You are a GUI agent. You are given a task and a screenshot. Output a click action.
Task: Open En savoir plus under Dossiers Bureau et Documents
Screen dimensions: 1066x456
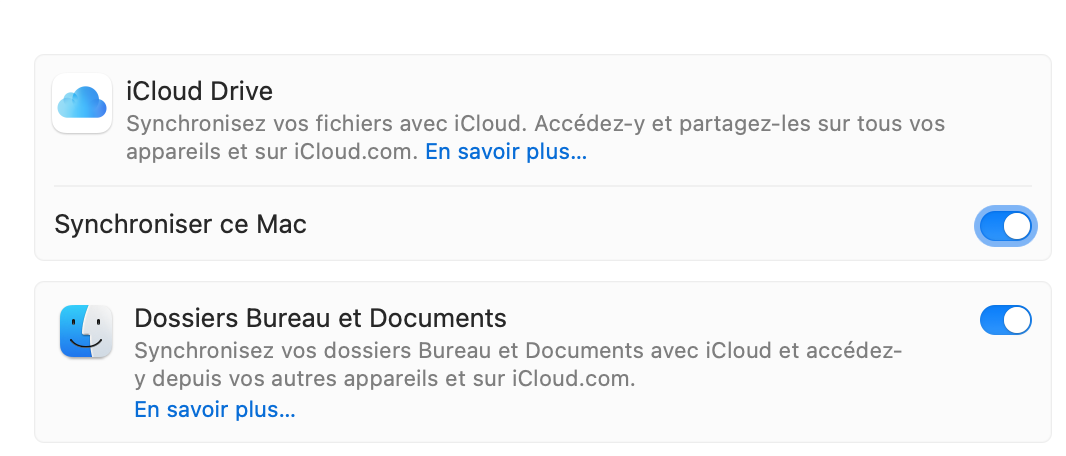215,409
